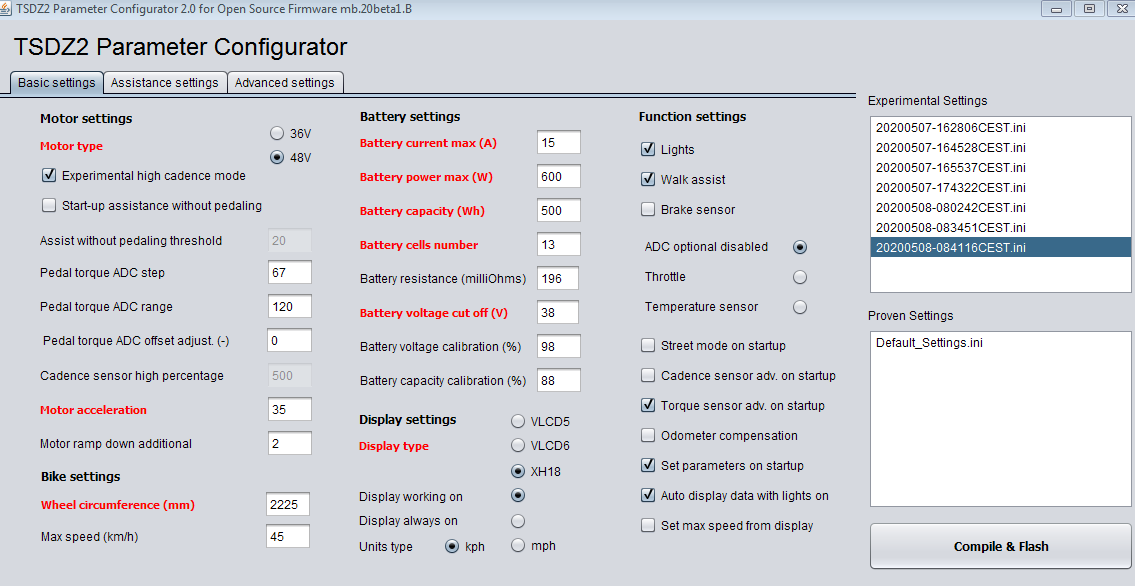The width and height of the screenshot is (1135, 586).
Task: Click the Max speed (km/h) input box
Action: coord(287,536)
